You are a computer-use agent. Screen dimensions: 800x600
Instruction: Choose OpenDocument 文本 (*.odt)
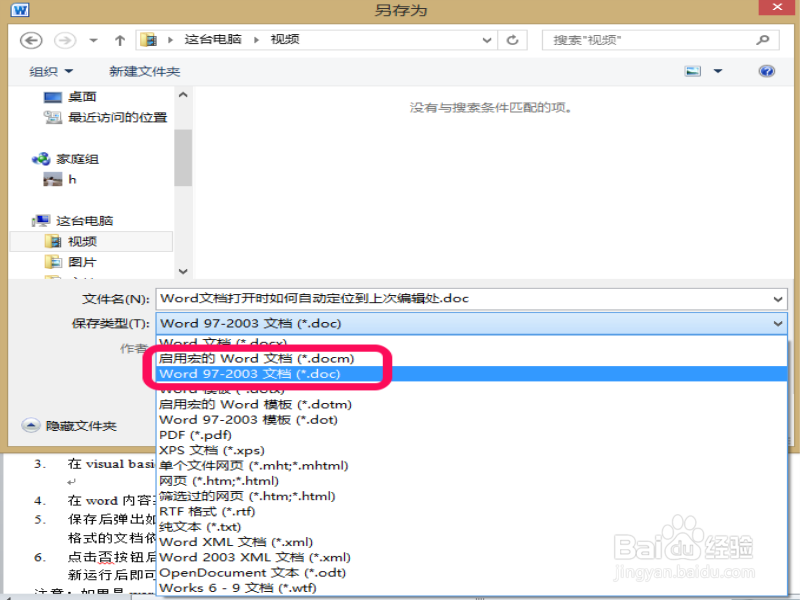pos(472,573)
